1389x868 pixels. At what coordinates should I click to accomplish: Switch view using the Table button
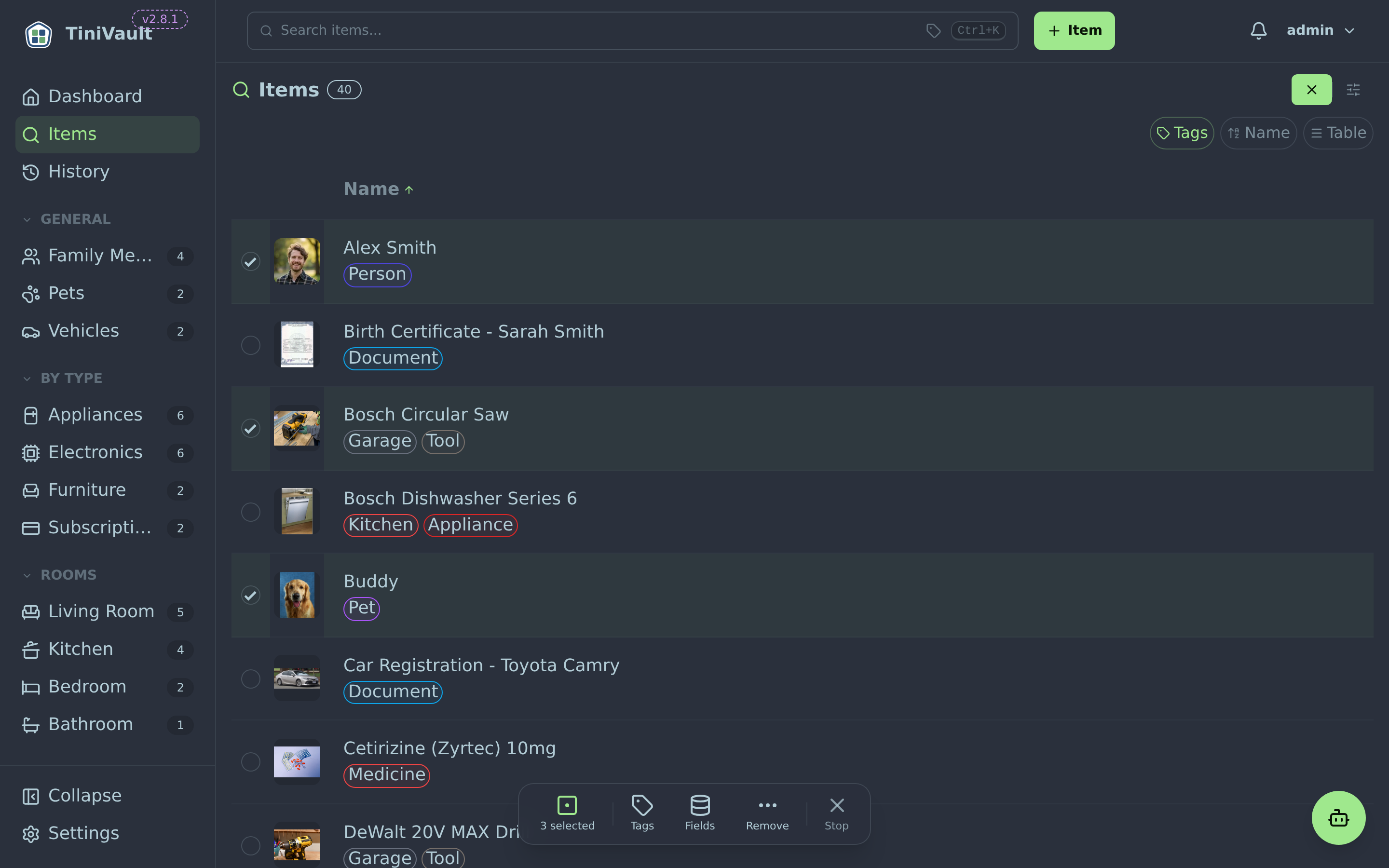point(1338,133)
